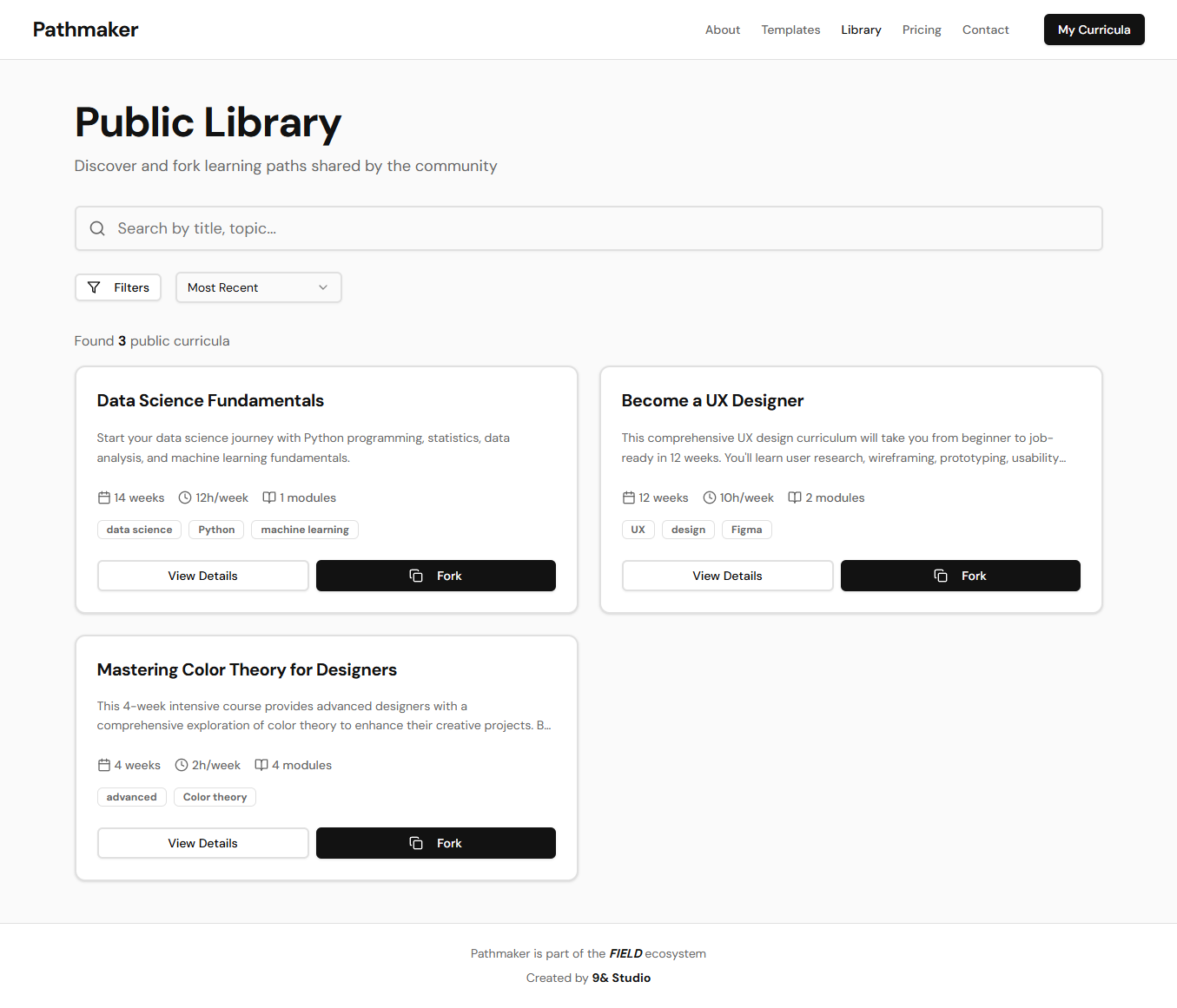The image size is (1177, 1008).
Task: Toggle the advanced tag filter
Action: (131, 796)
